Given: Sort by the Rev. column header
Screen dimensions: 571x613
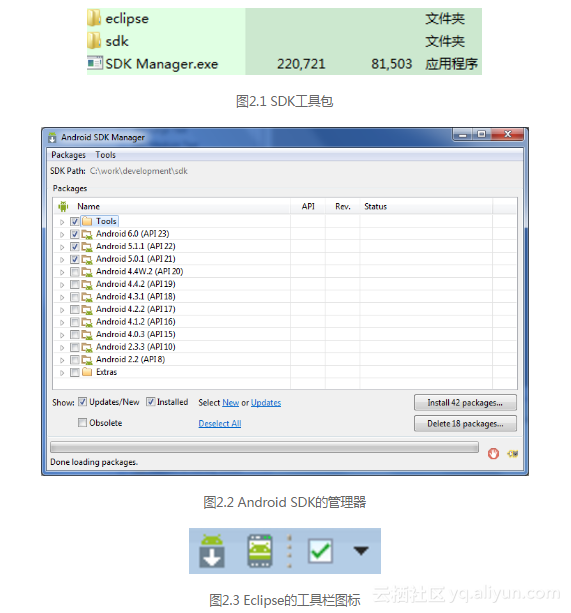Looking at the screenshot, I should click(343, 206).
